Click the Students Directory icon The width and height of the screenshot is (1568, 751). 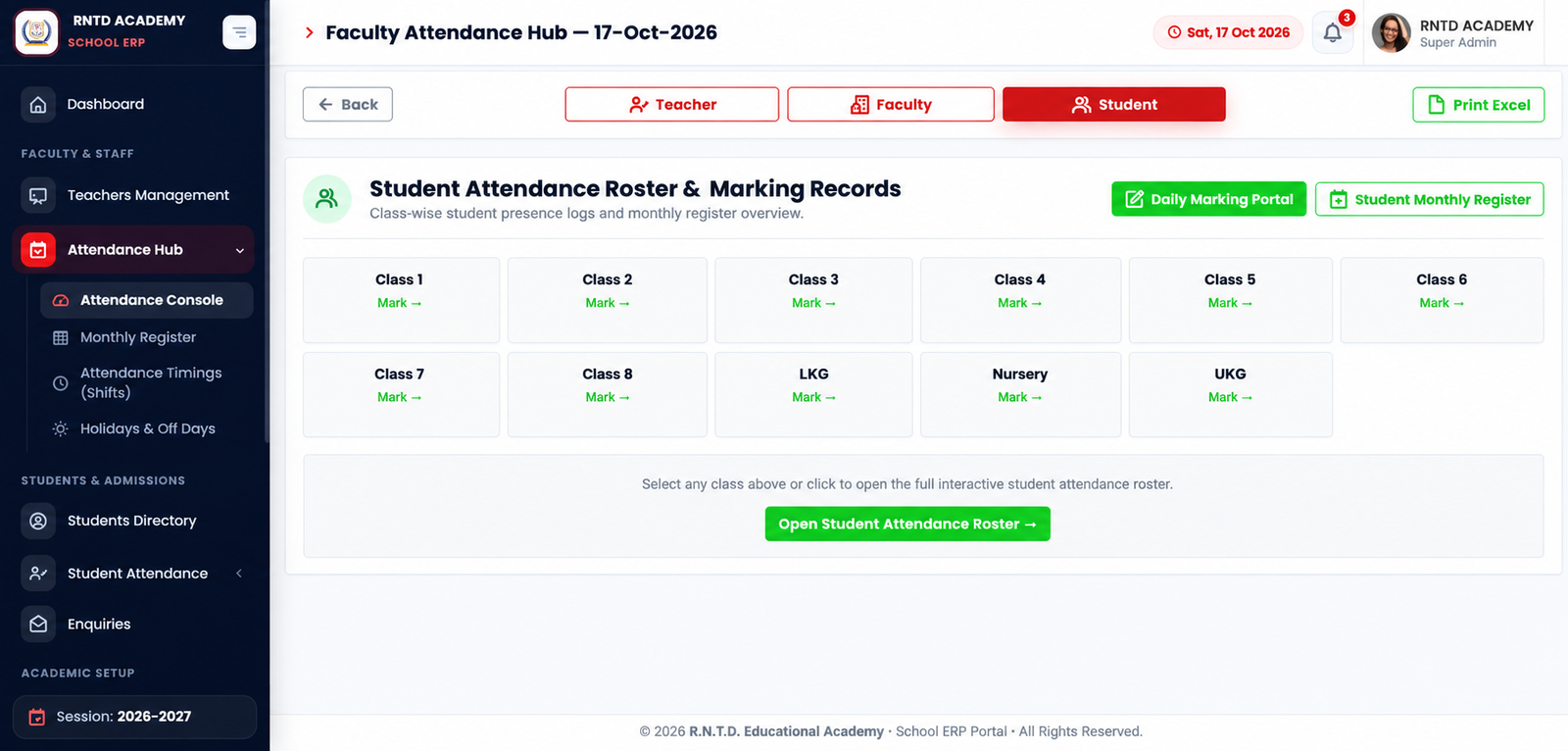tap(38, 521)
